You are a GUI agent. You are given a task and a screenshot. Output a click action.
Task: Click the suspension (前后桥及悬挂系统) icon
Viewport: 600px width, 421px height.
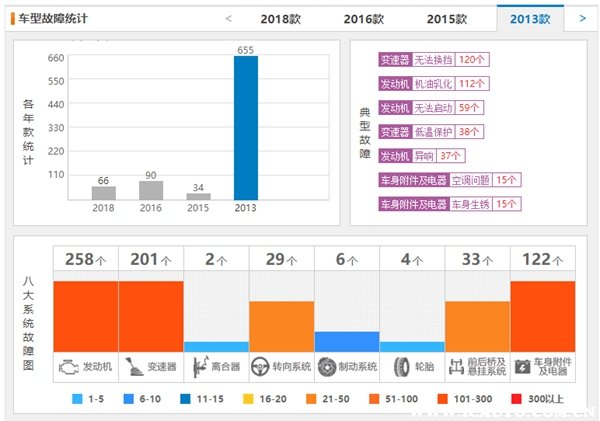pos(456,367)
